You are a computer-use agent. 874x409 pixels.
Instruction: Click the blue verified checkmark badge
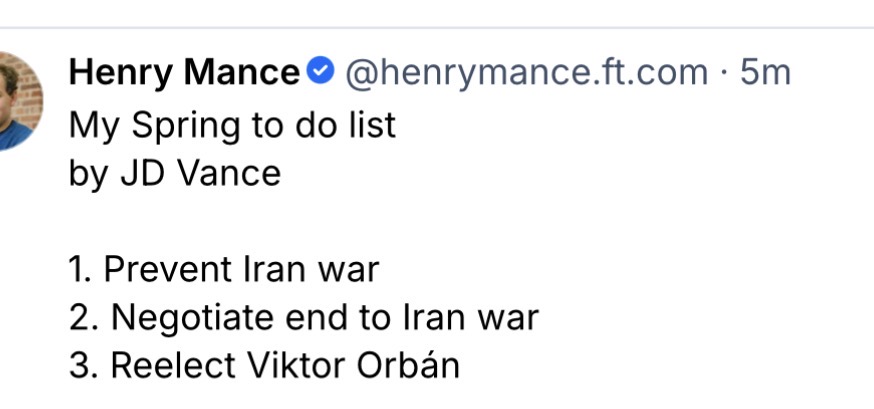319,73
